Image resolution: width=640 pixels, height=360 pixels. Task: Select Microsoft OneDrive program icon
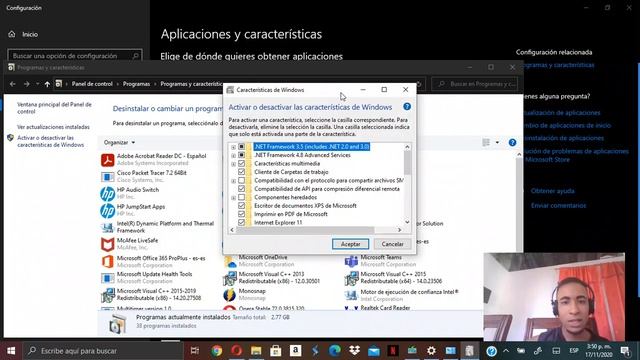pos(230,262)
